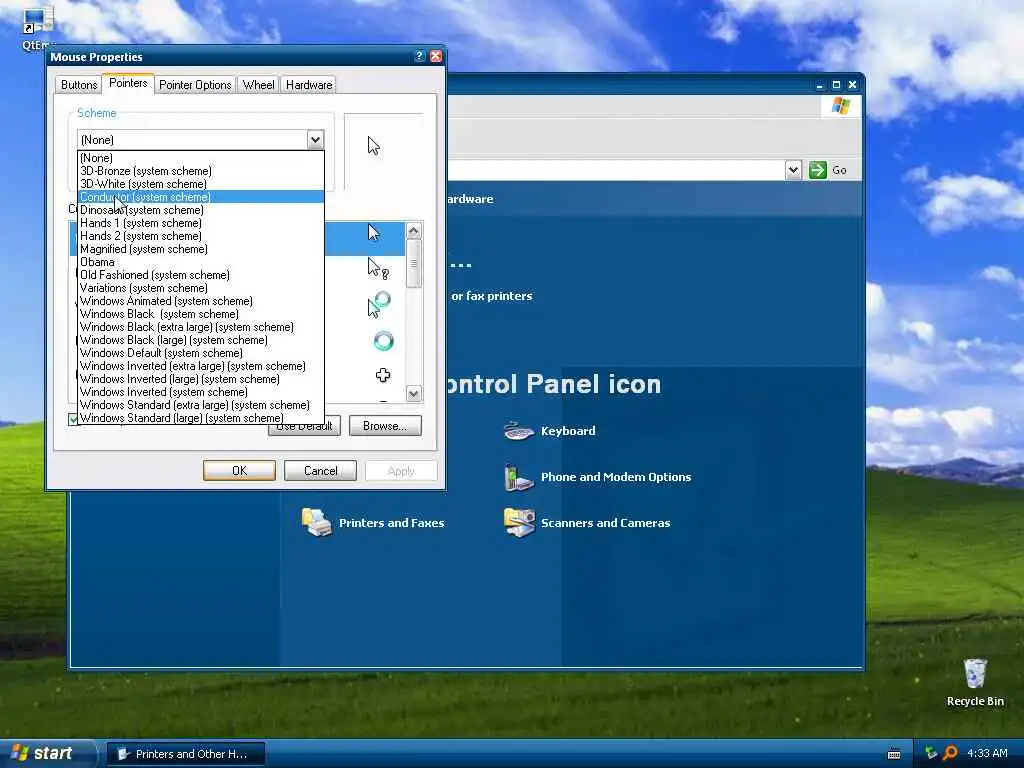Screen dimensions: 1024x768
Task: Pick Windows Standard (extra large) scheme
Action: [200, 406]
